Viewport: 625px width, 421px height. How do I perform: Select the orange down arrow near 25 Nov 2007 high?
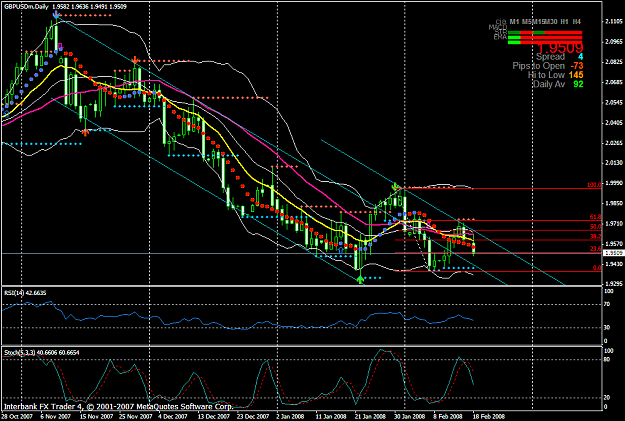(135, 61)
